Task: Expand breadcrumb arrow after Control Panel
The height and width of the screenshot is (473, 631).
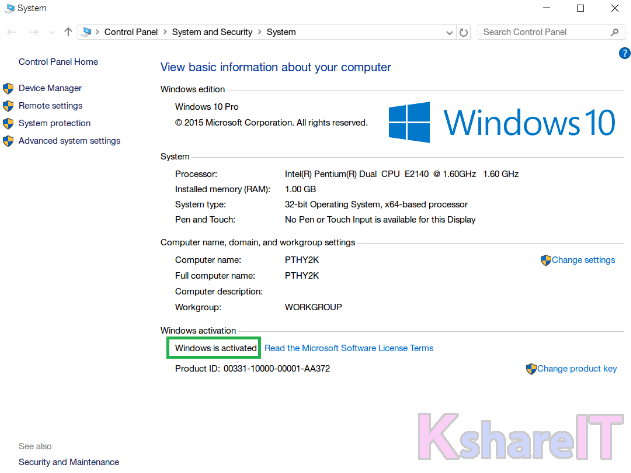Action: (165, 32)
